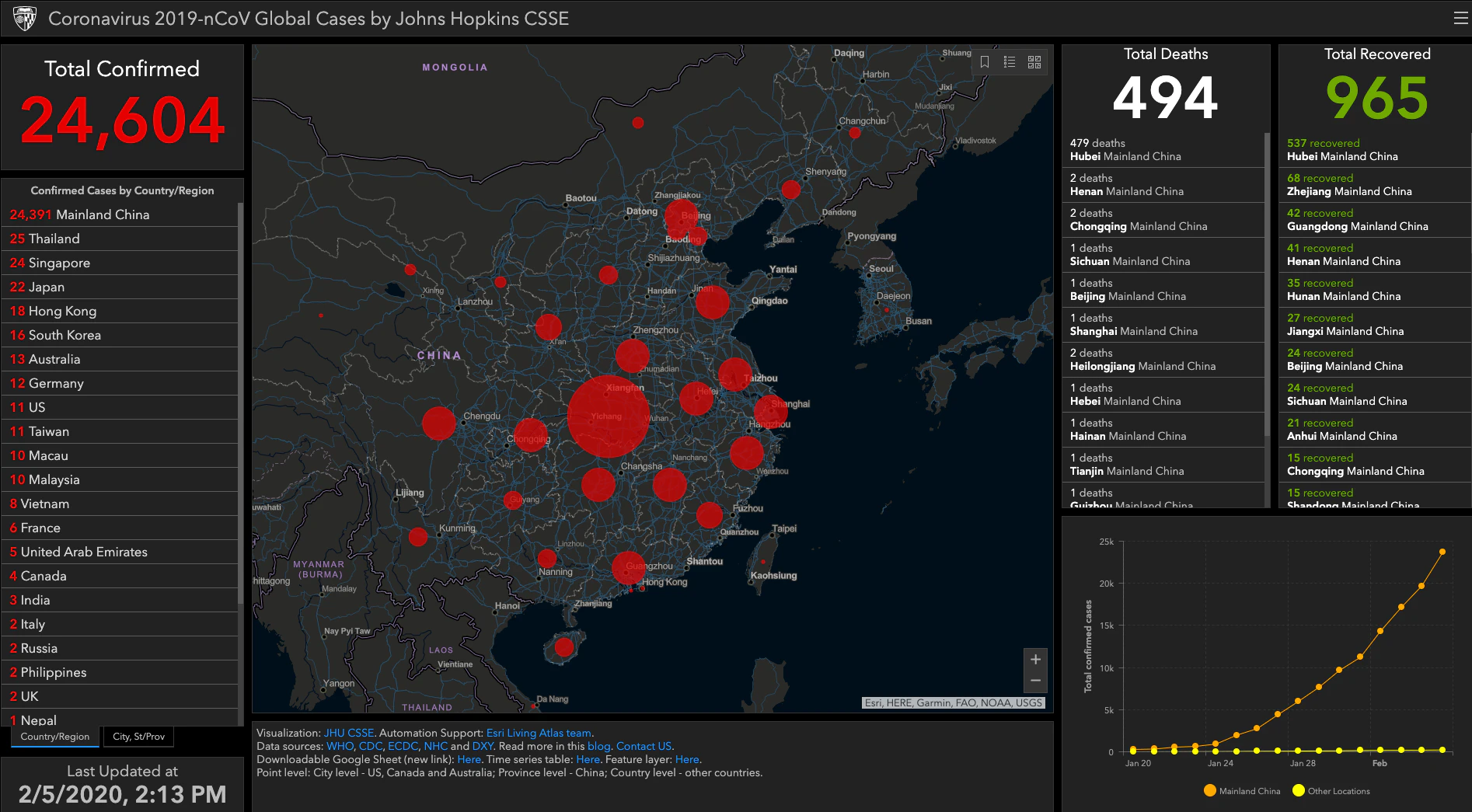Click the large Hubei case circle on map
This screenshot has width=1472, height=812.
pos(608,416)
